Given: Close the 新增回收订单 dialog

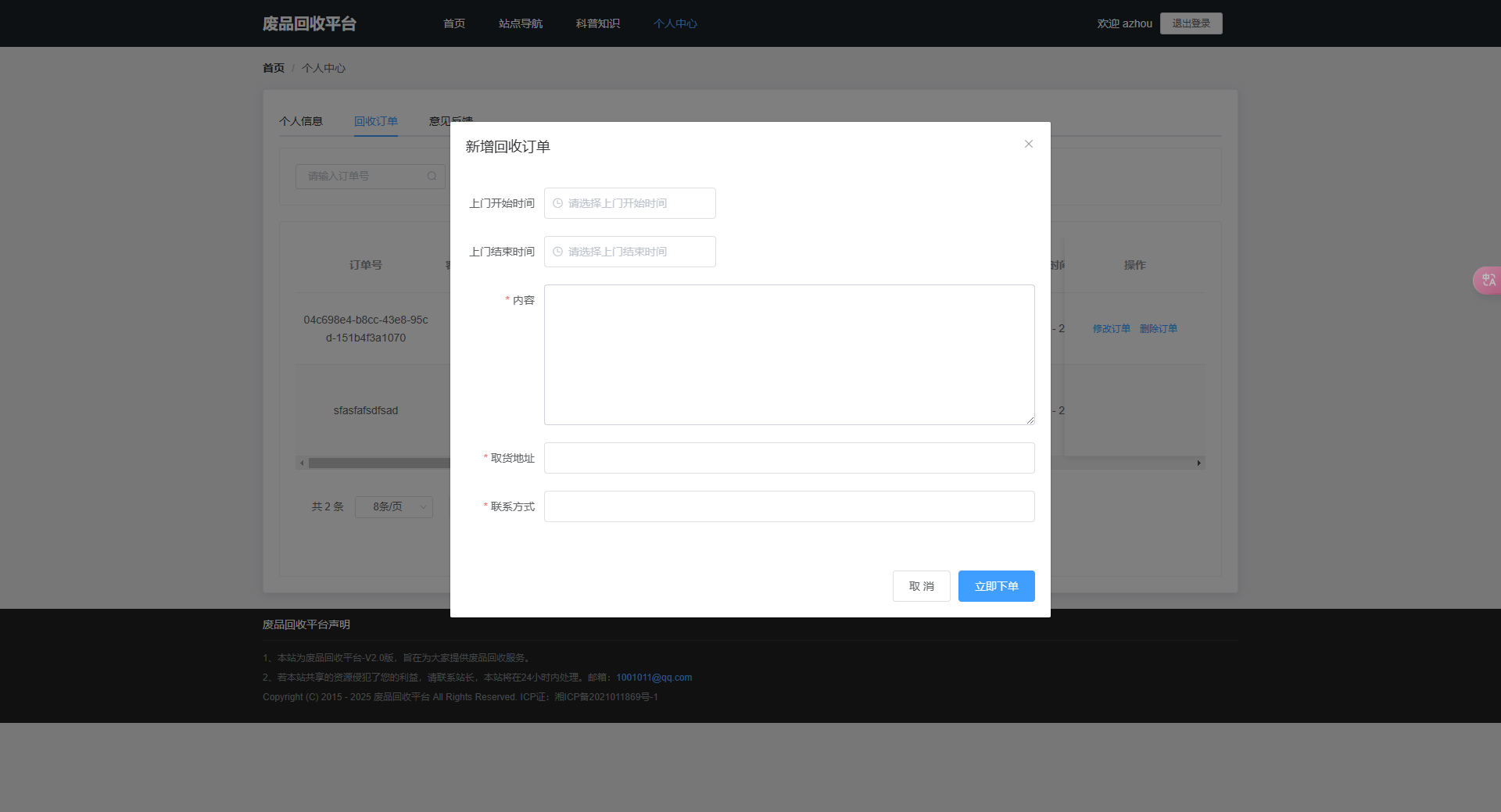Looking at the screenshot, I should 1029,144.
